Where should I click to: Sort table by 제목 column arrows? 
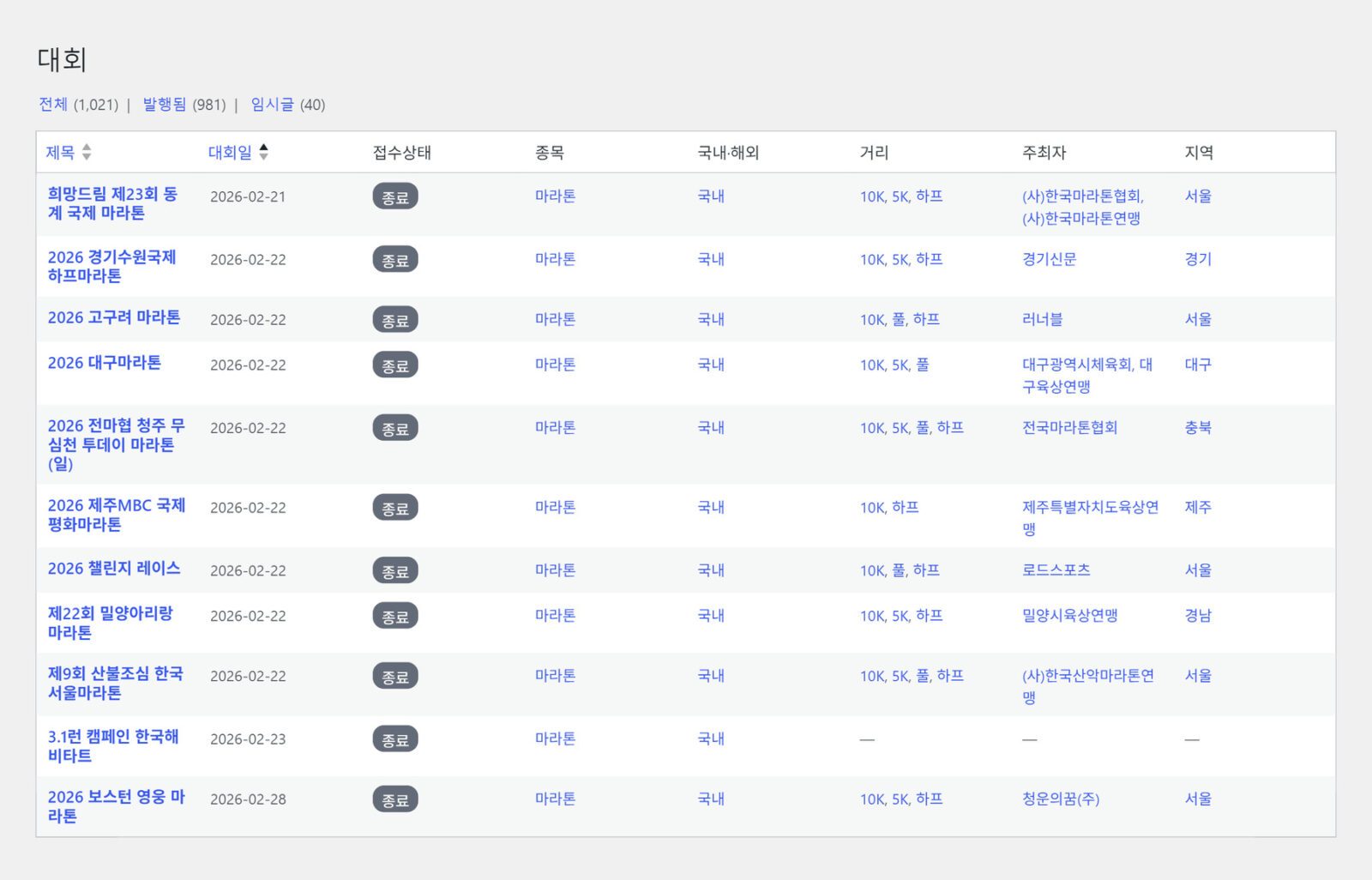(87, 153)
